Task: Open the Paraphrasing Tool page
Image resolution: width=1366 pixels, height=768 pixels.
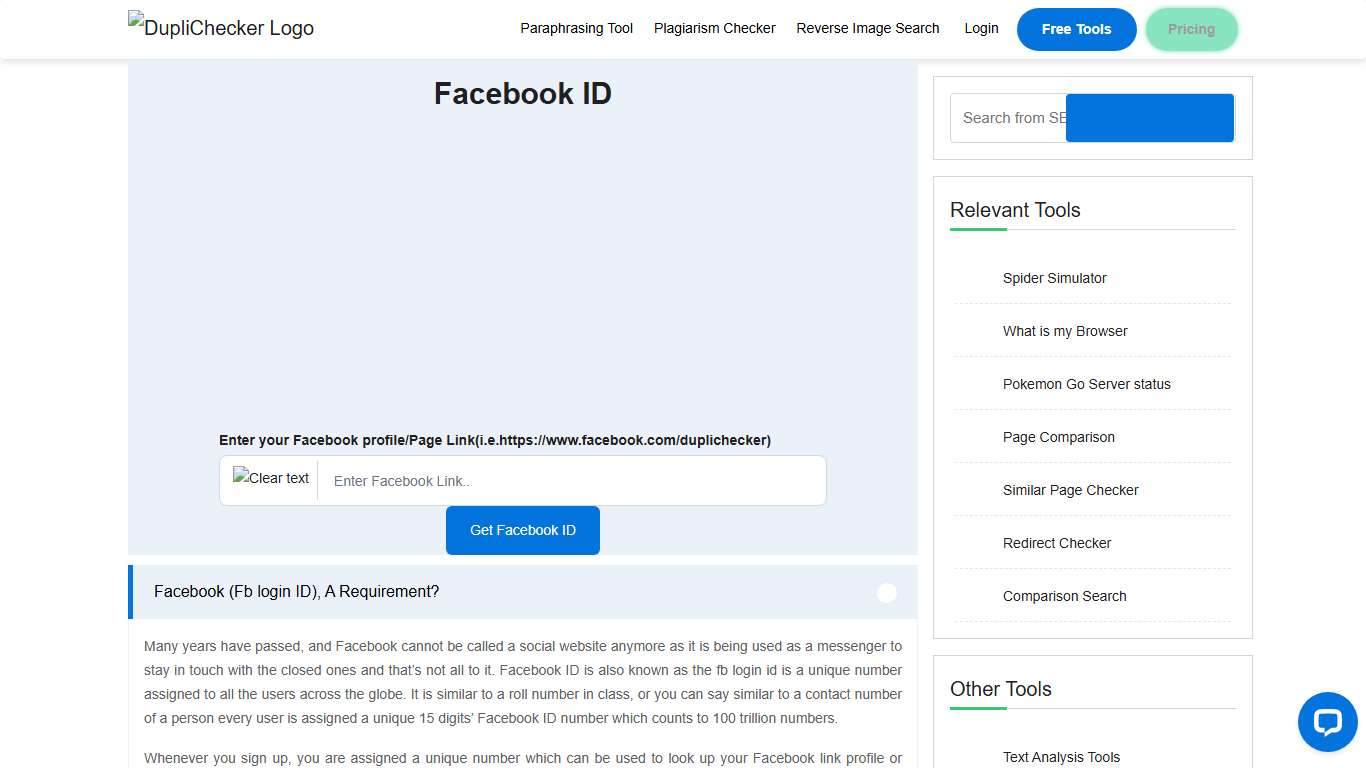Action: [576, 28]
